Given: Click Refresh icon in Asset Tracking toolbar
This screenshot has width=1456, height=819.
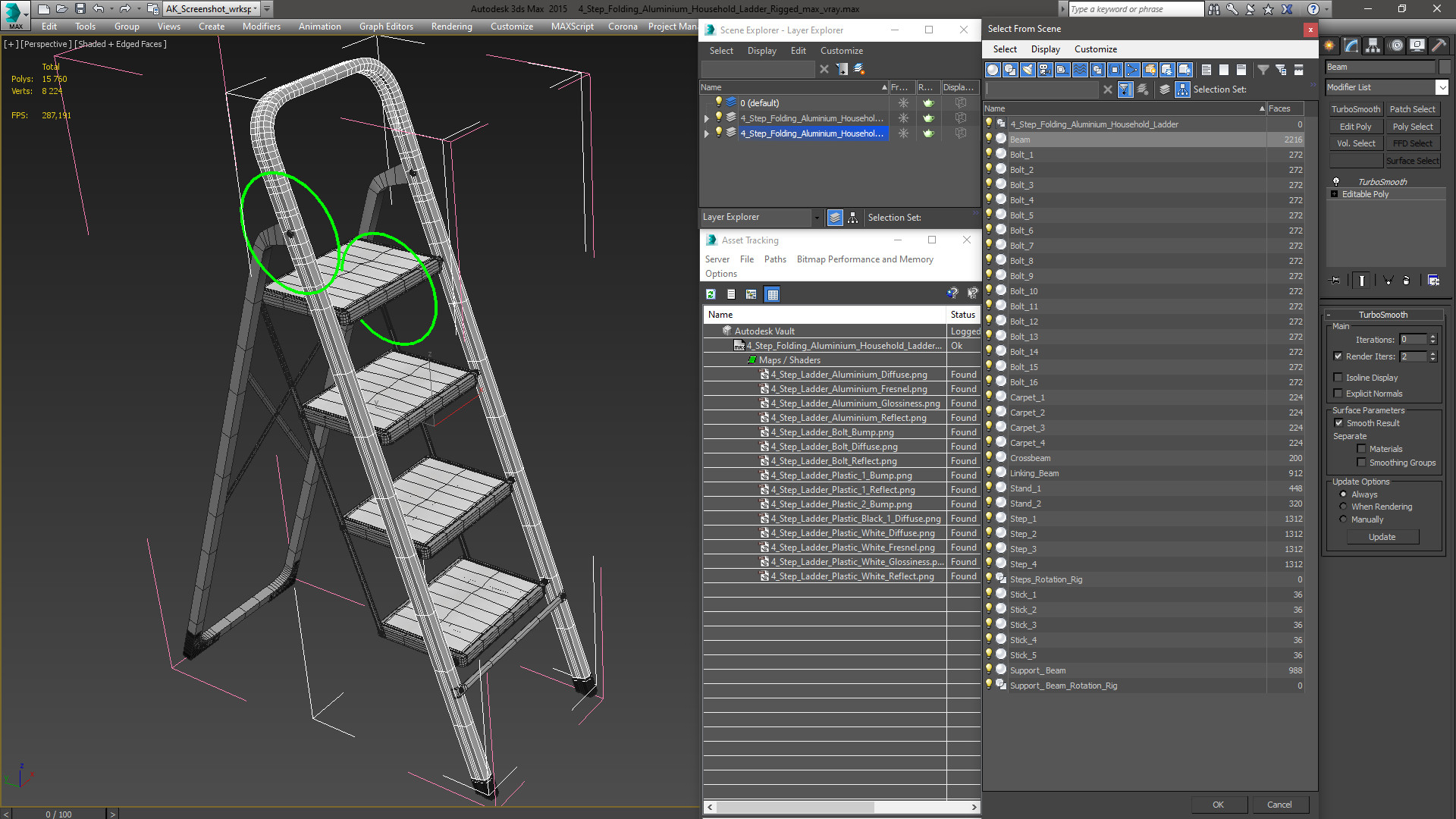Looking at the screenshot, I should point(711,294).
